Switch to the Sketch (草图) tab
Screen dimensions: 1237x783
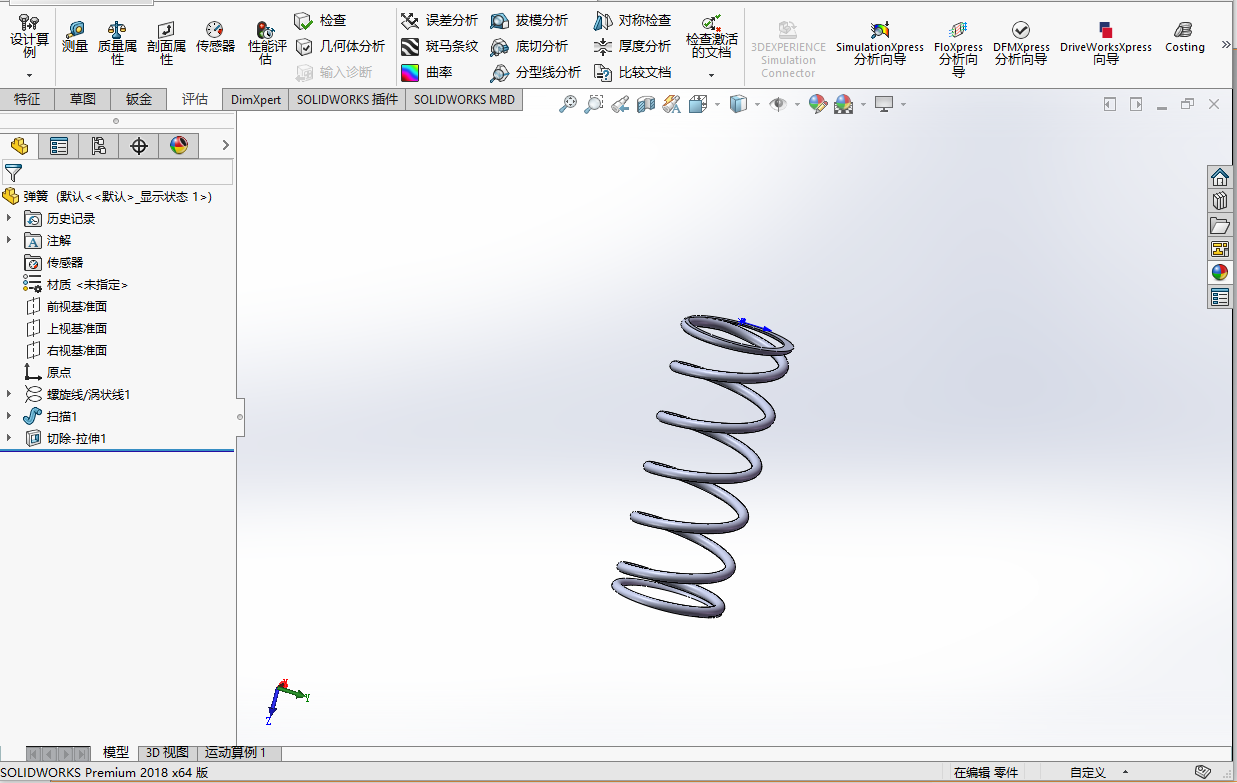click(x=83, y=99)
